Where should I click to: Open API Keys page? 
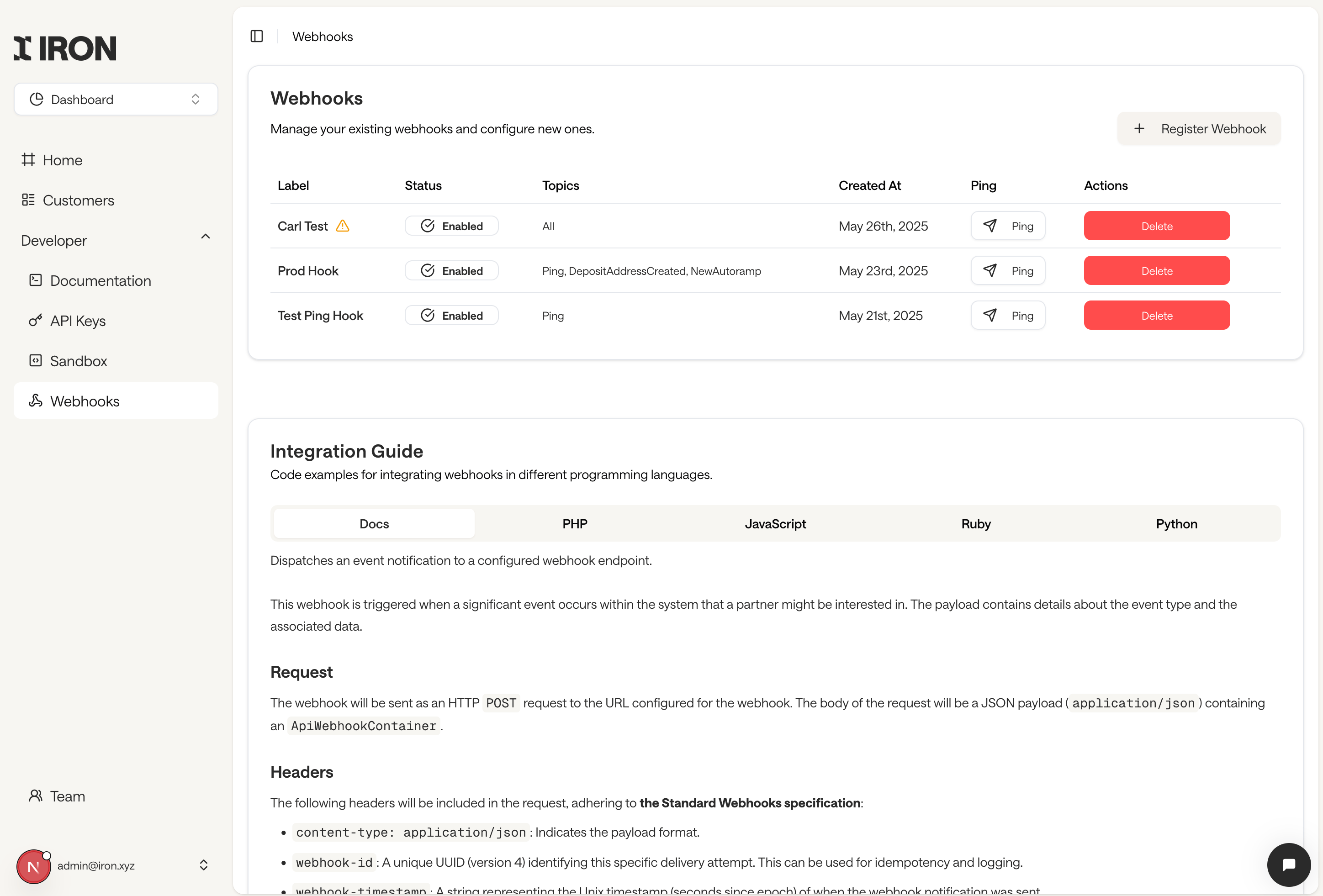(116, 321)
